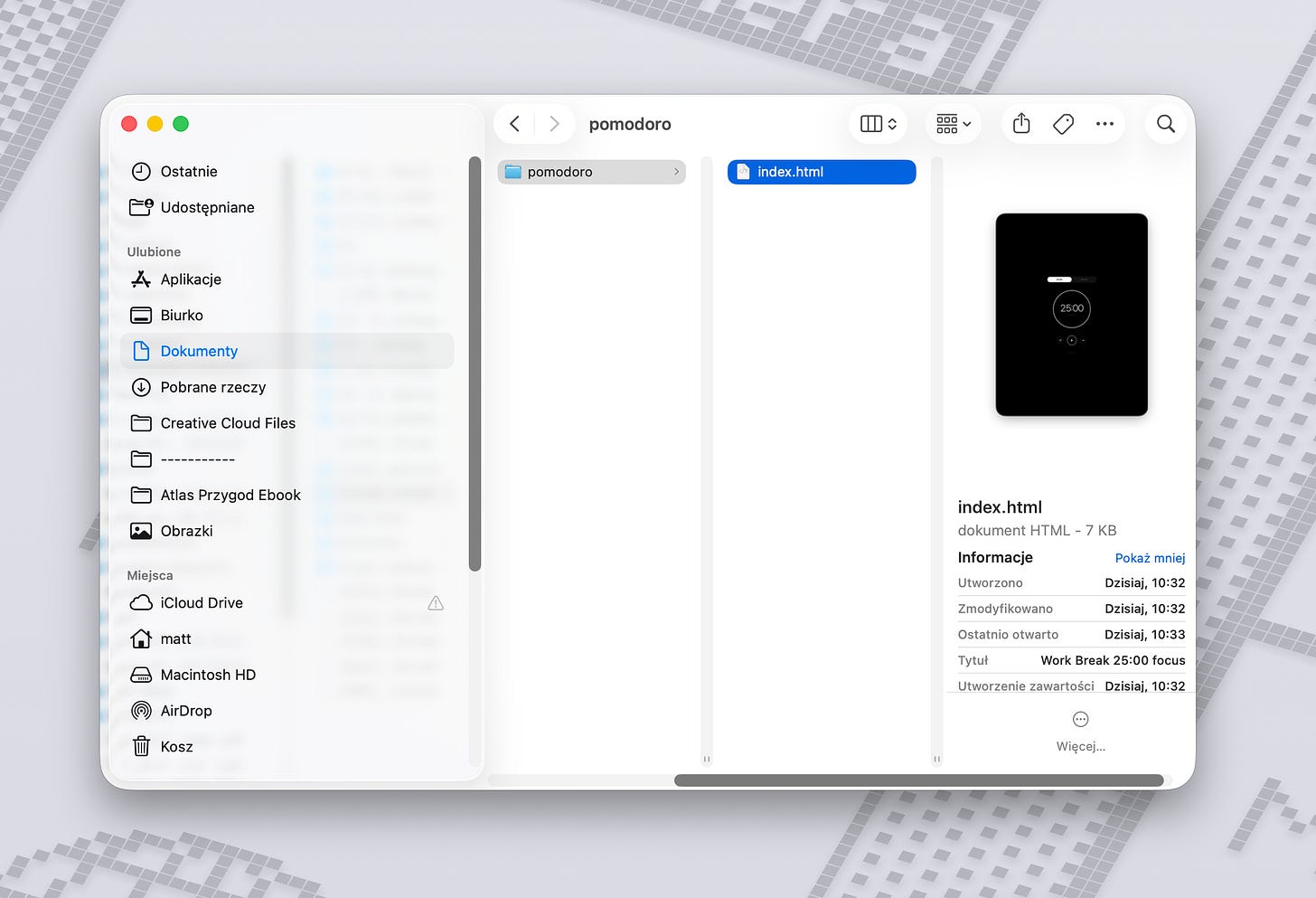Select Dokumenty in the sidebar
Image resolution: width=1316 pixels, height=898 pixels.
(287, 351)
